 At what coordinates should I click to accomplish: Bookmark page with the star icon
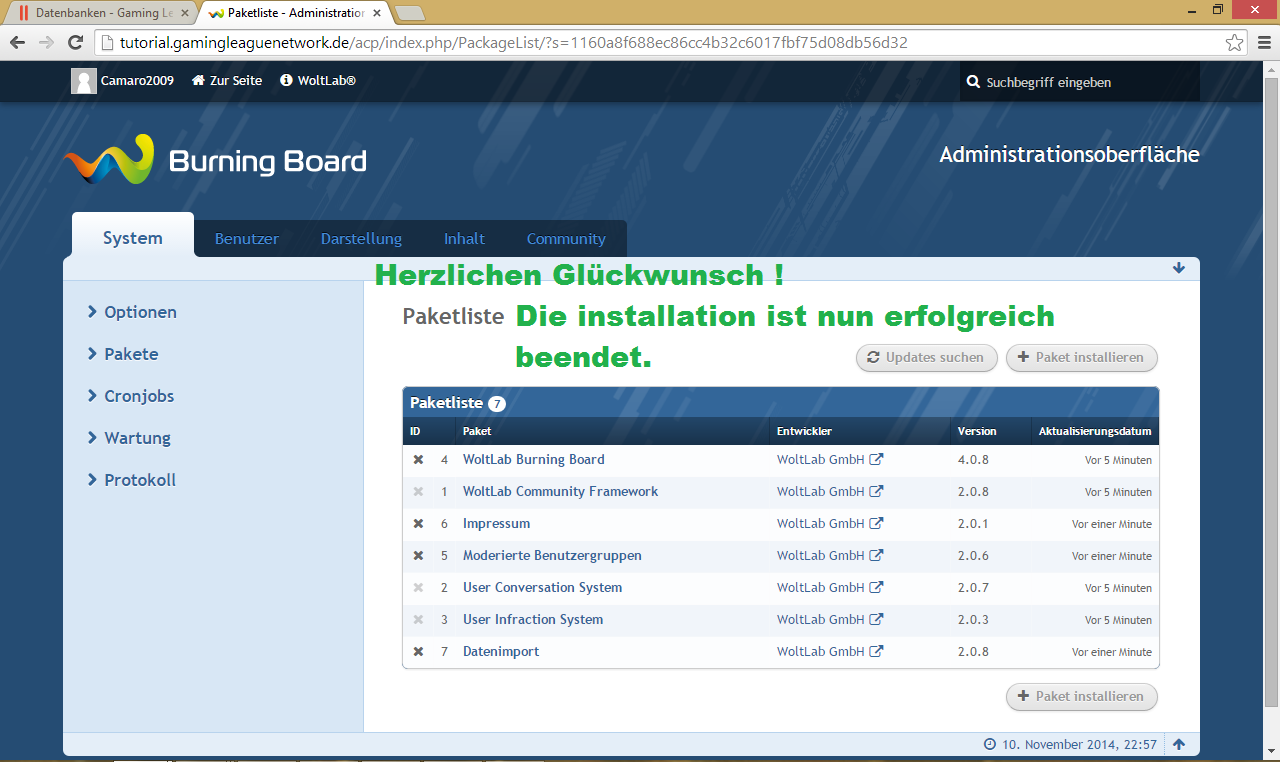pyautogui.click(x=1235, y=43)
